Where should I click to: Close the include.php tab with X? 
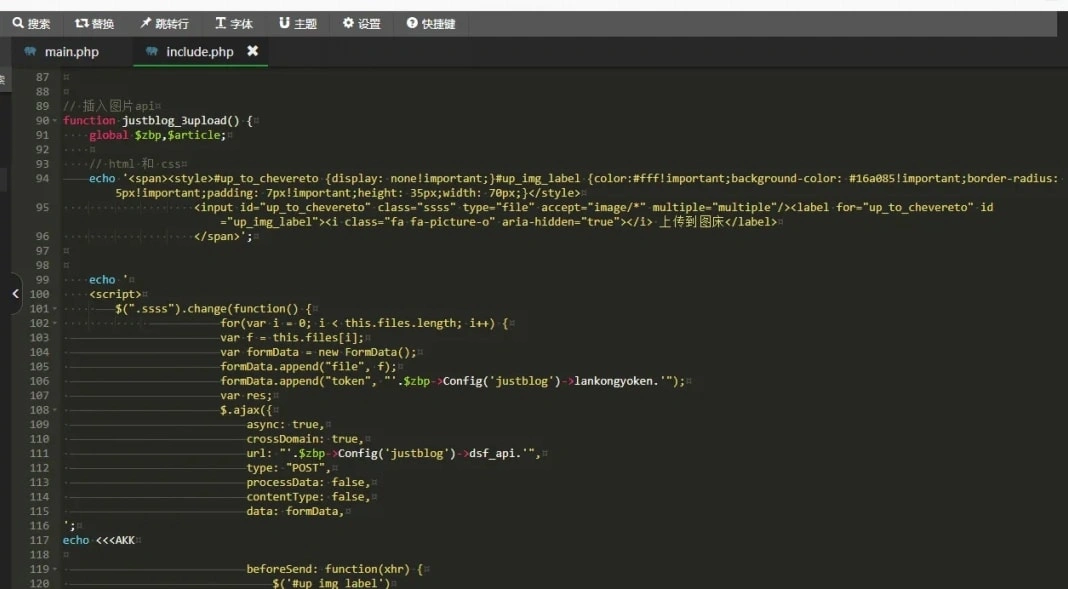click(252, 51)
